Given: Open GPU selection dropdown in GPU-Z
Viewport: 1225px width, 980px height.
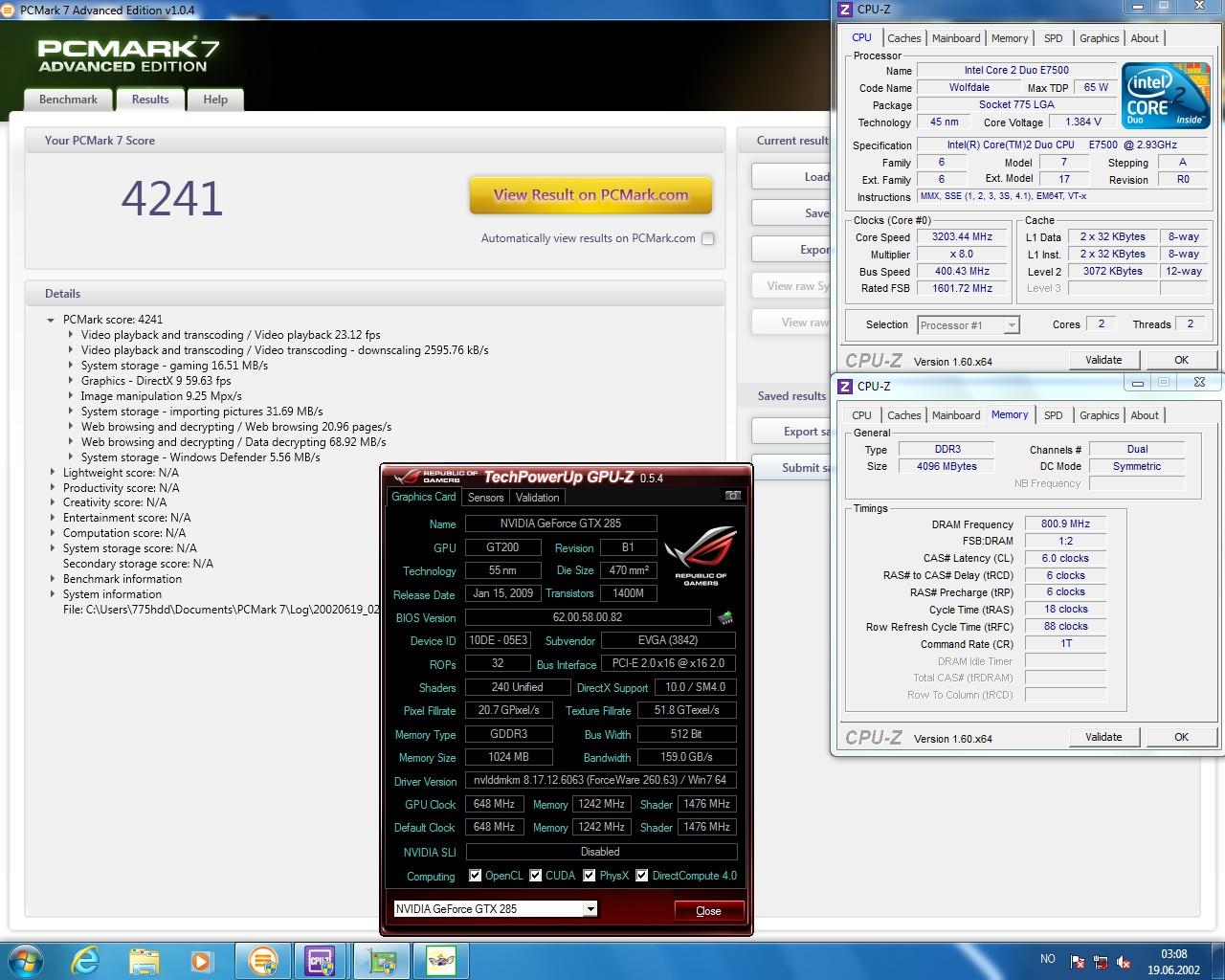Looking at the screenshot, I should tap(590, 908).
